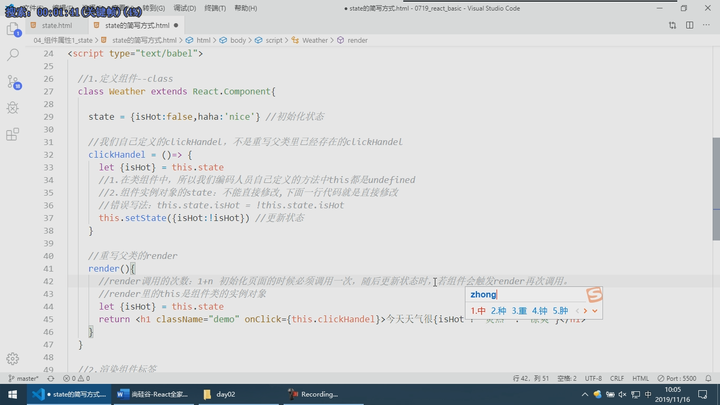Open the Search view in activity bar
The height and width of the screenshot is (405, 720).
13,55
